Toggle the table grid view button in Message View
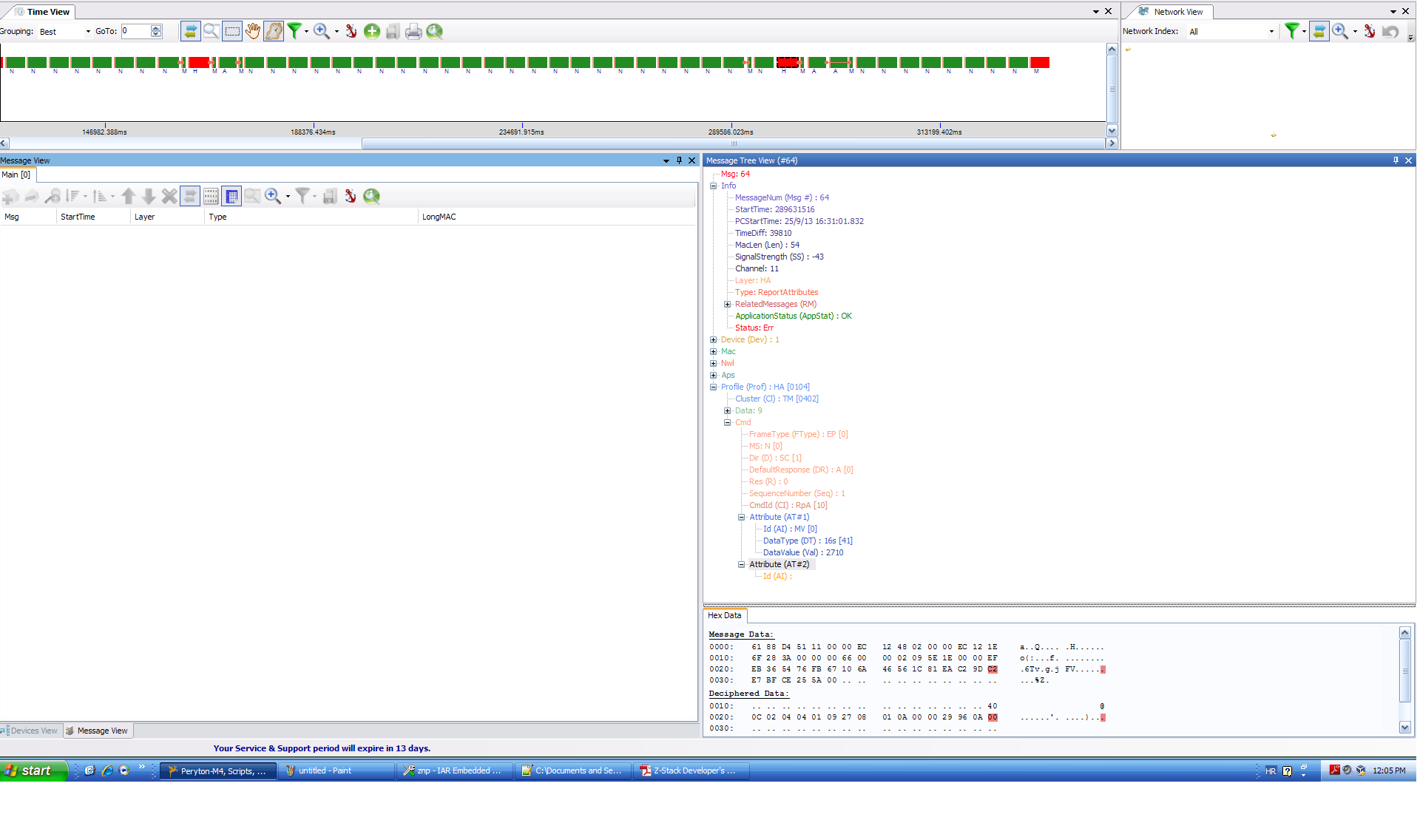The height and width of the screenshot is (840, 1420). coord(231,196)
